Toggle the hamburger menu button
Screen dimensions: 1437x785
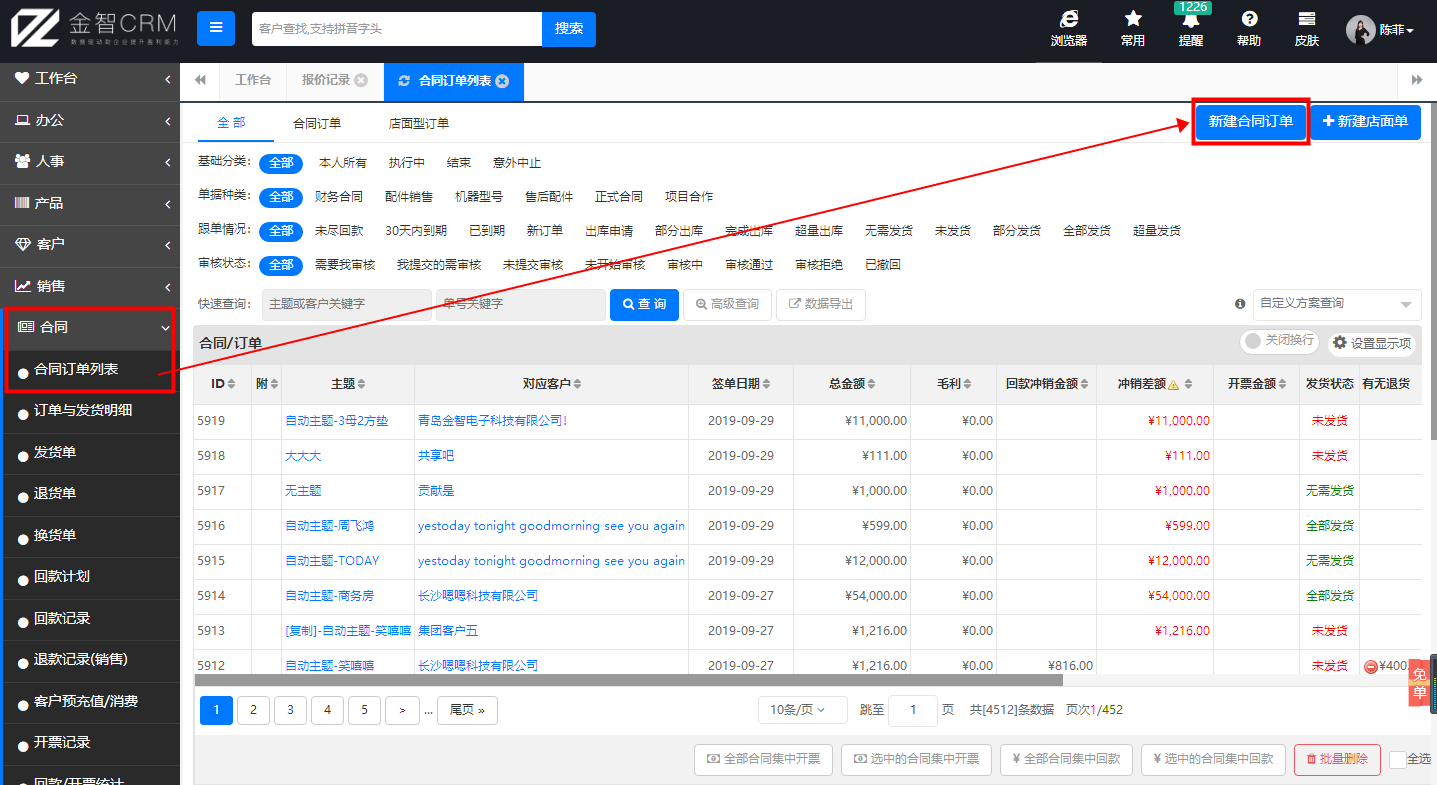coord(215,28)
